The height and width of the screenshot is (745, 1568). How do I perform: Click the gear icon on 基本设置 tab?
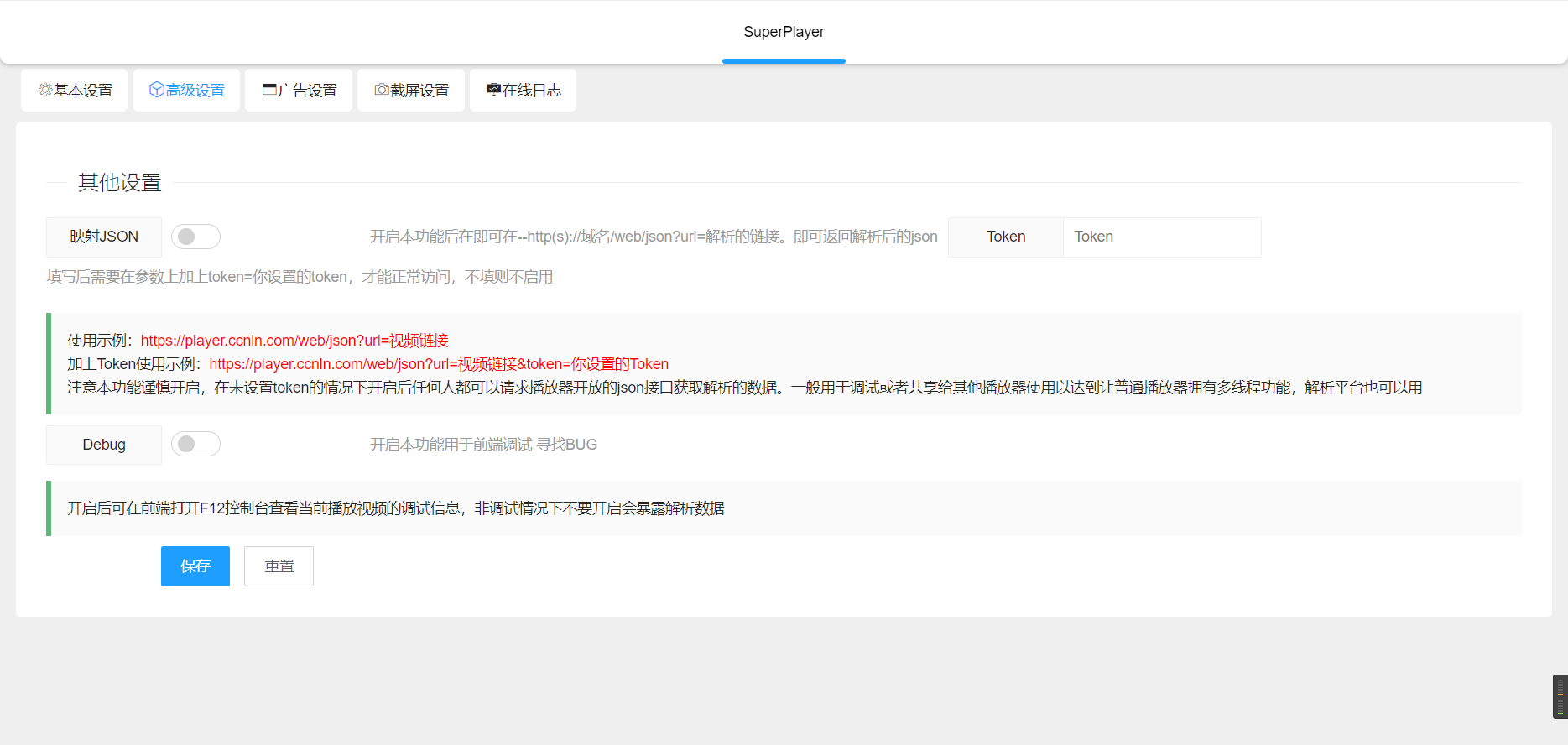pyautogui.click(x=45, y=90)
